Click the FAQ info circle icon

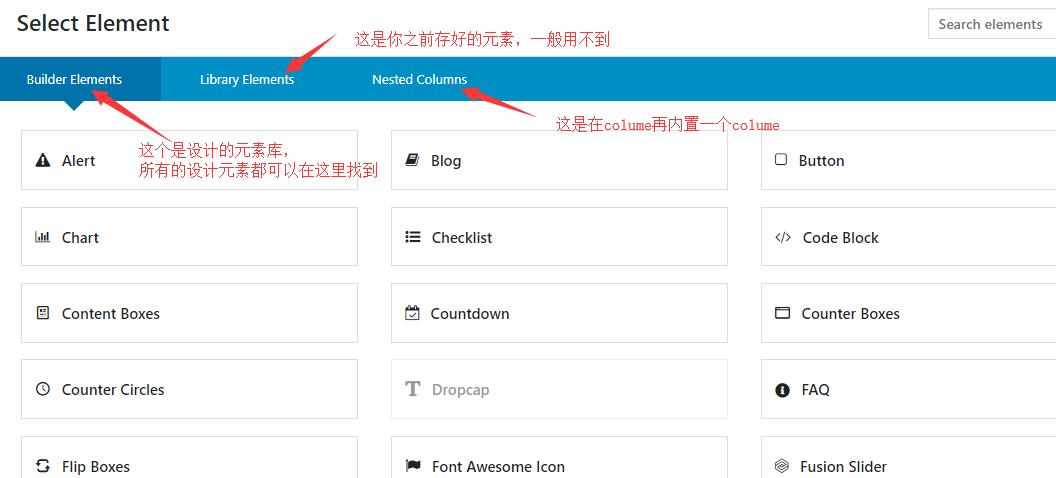(x=782, y=390)
